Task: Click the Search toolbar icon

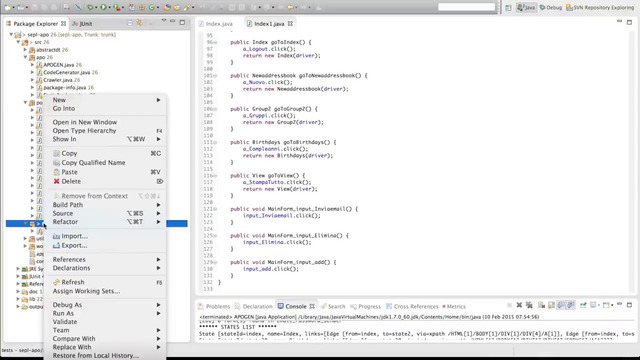Action: pyautogui.click(x=187, y=7)
